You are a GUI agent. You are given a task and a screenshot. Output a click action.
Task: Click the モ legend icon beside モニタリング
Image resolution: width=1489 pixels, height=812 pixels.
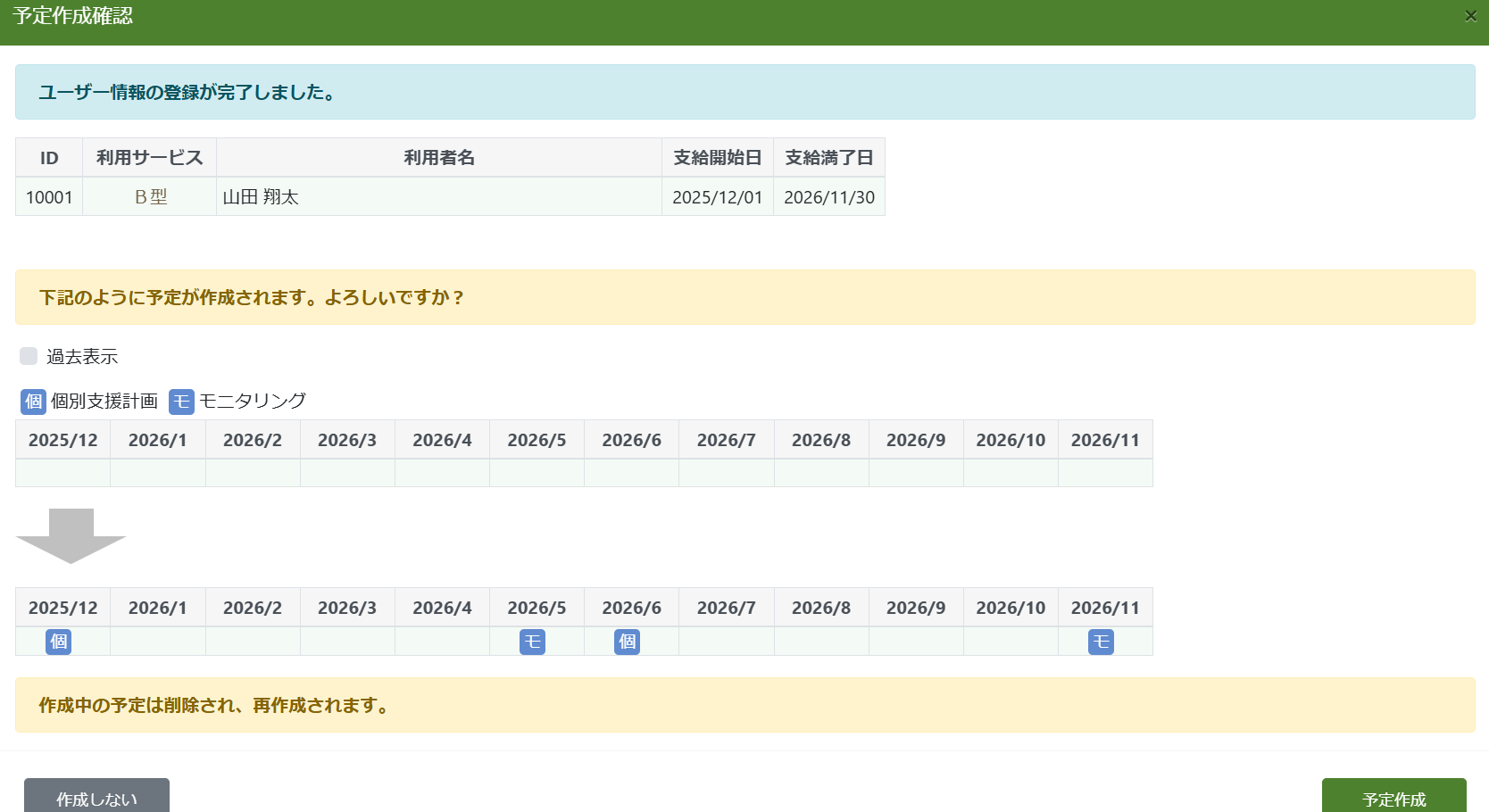(181, 402)
